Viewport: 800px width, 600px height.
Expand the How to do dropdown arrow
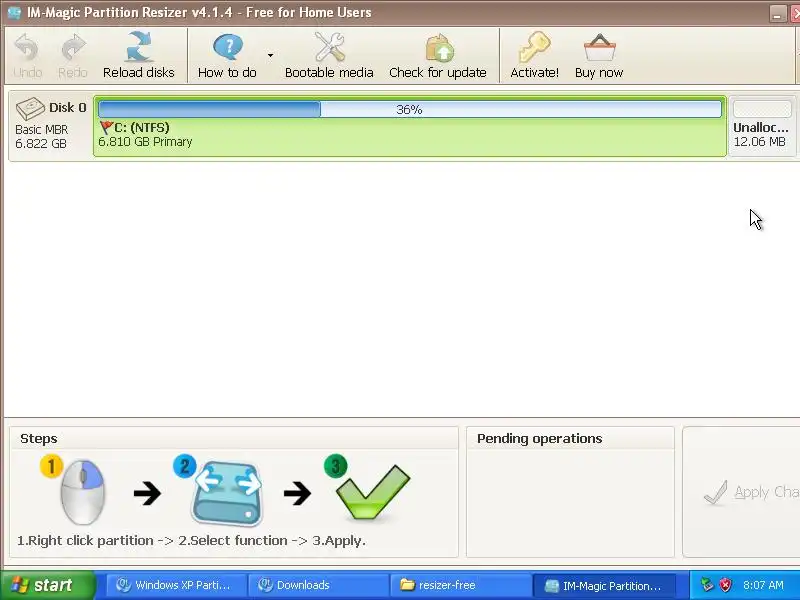pos(270,55)
